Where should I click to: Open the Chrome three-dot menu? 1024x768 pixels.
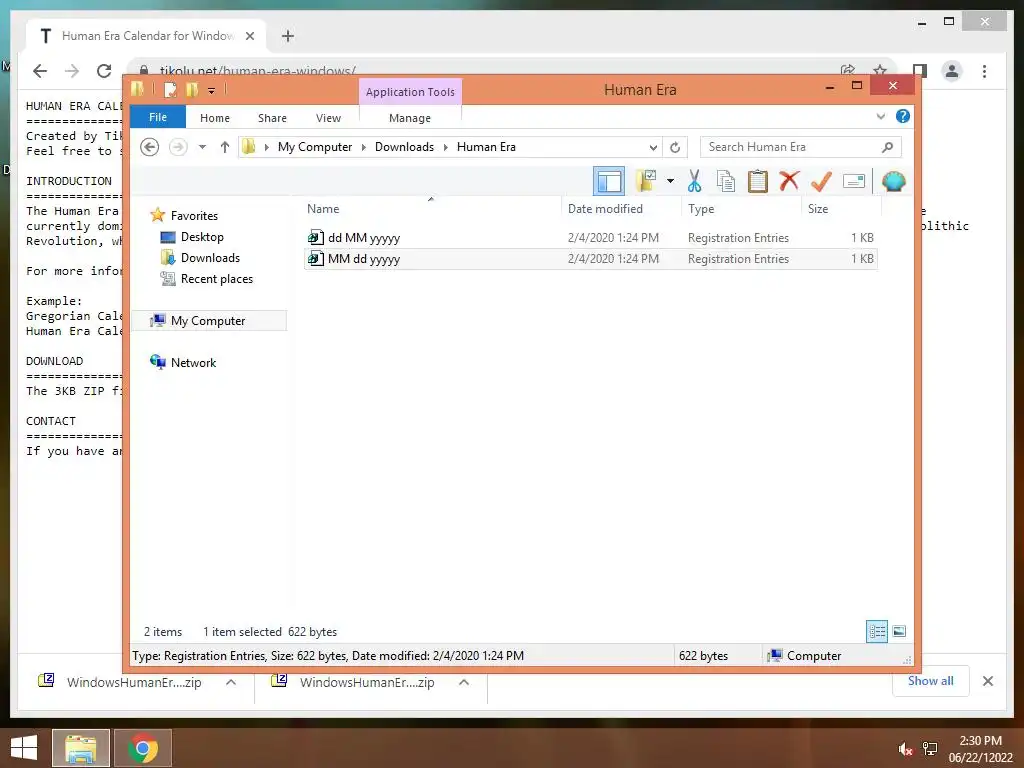pyautogui.click(x=984, y=71)
